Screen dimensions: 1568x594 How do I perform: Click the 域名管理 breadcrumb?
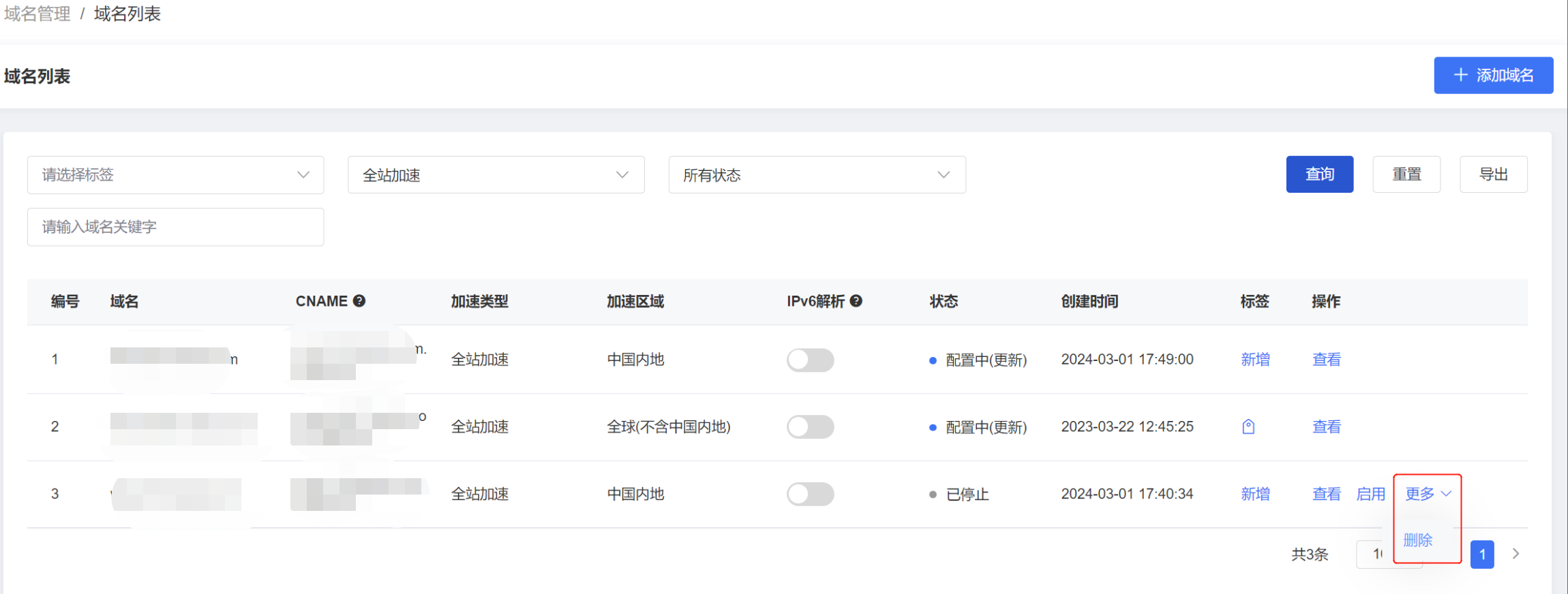[x=37, y=14]
